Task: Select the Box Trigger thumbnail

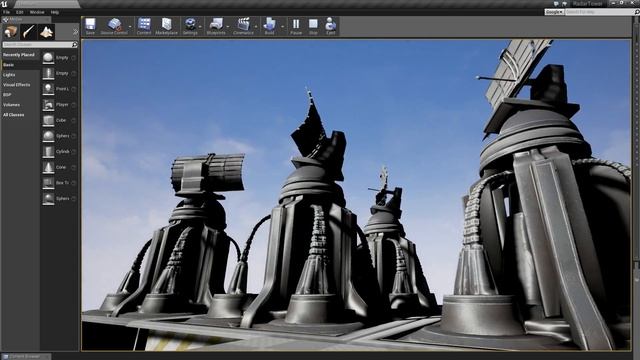Action: click(48, 183)
